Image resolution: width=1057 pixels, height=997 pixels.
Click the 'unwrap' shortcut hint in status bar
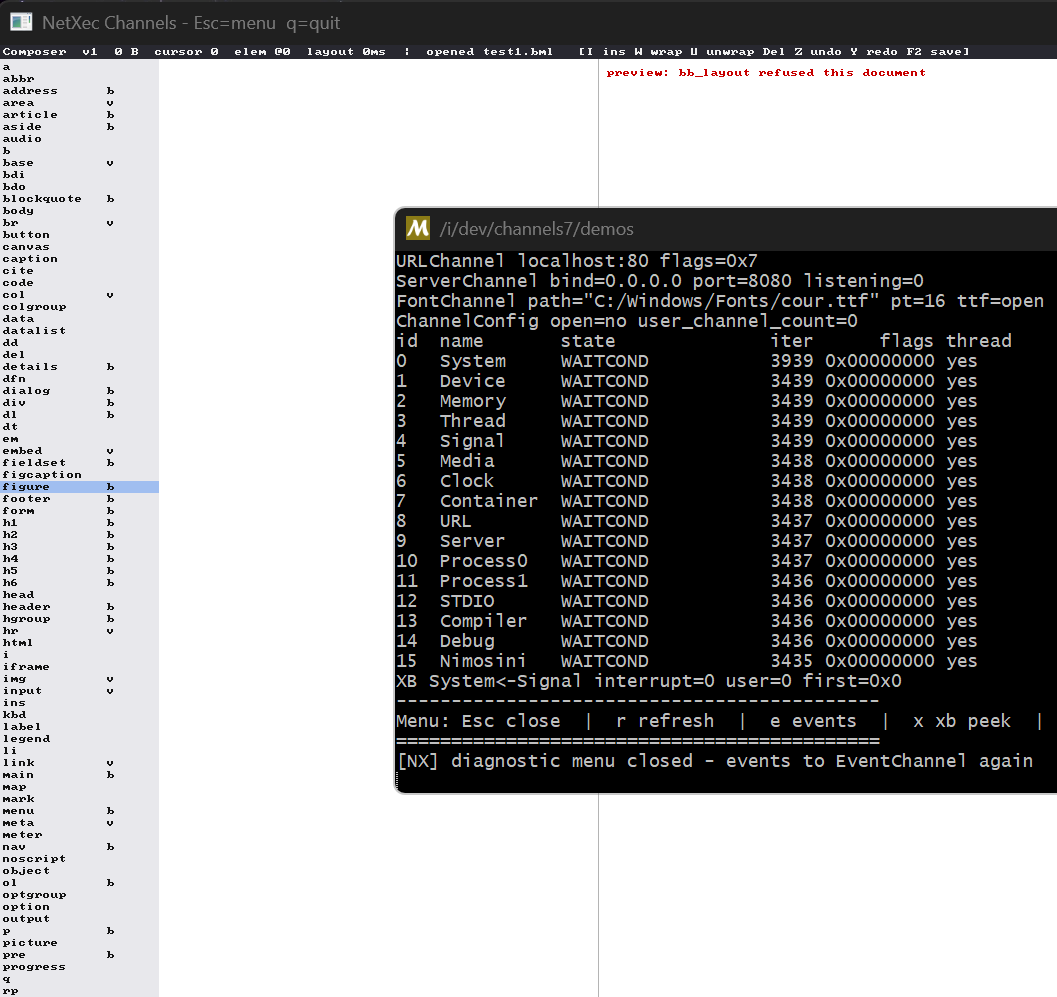click(x=722, y=51)
